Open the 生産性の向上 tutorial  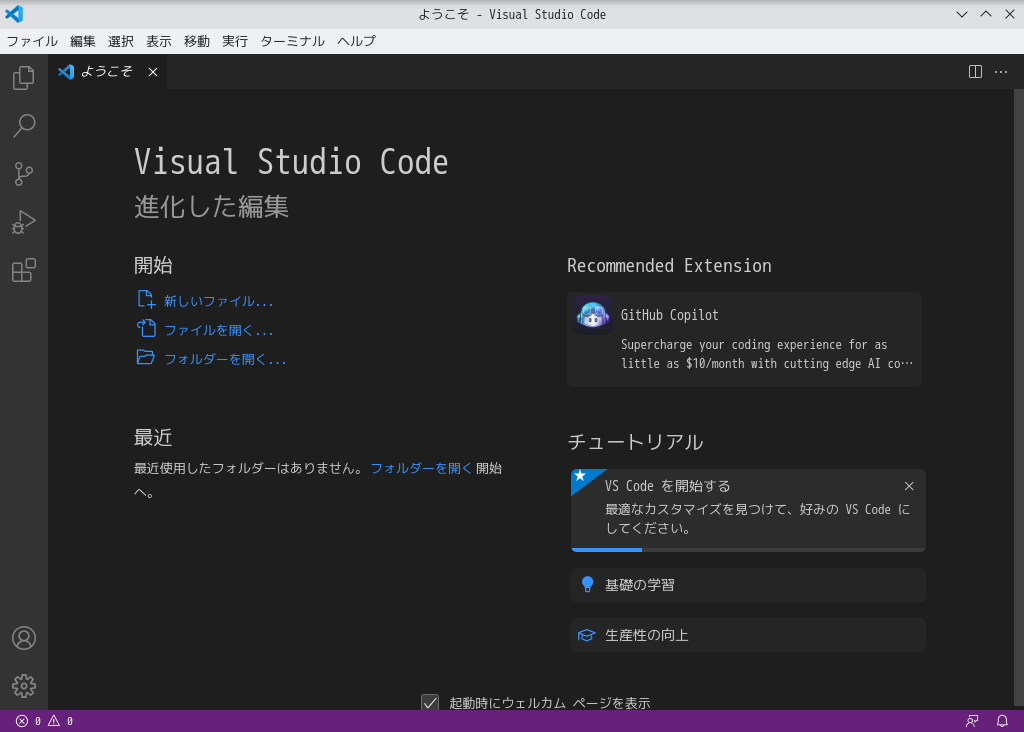coord(748,635)
